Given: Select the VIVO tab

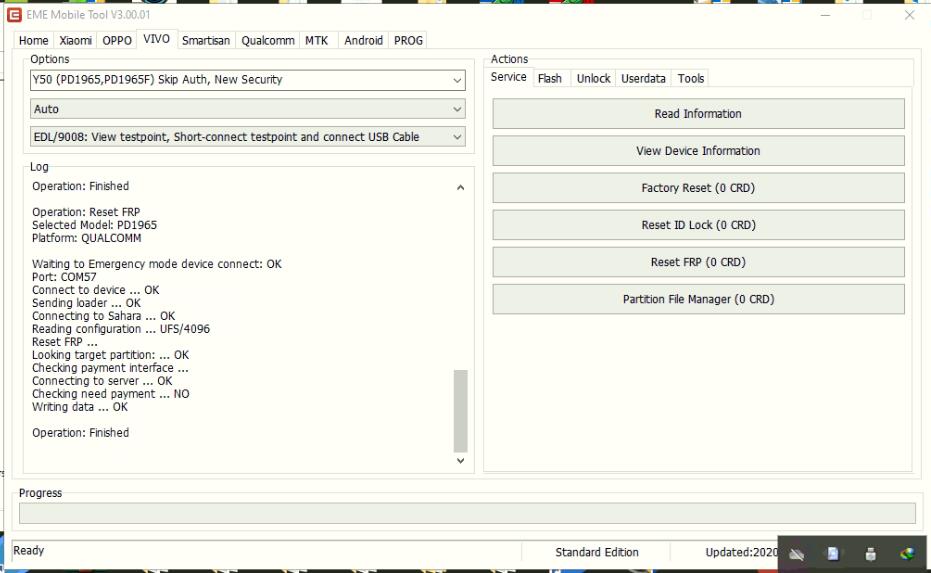Looking at the screenshot, I should click(157, 39).
